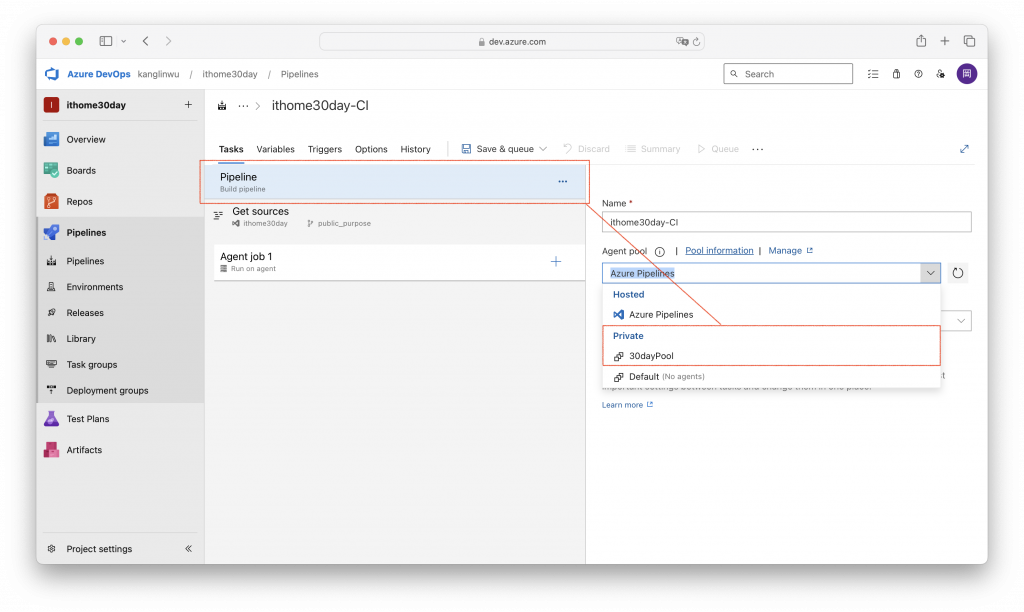Click kanglinwu organization breadcrumb
Image resolution: width=1024 pixels, height=612 pixels.
click(158, 74)
